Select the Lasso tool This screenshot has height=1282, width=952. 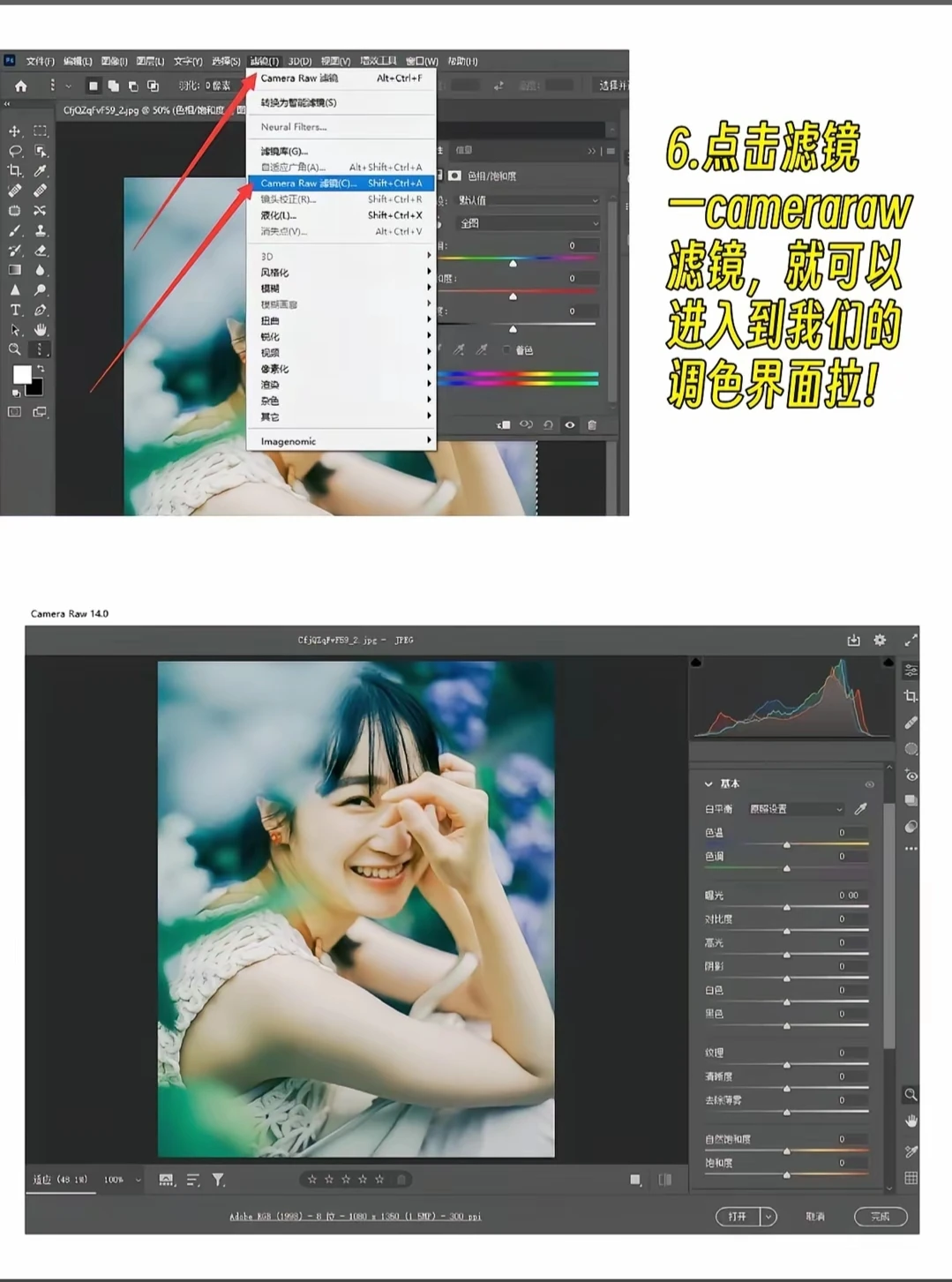pos(15,151)
